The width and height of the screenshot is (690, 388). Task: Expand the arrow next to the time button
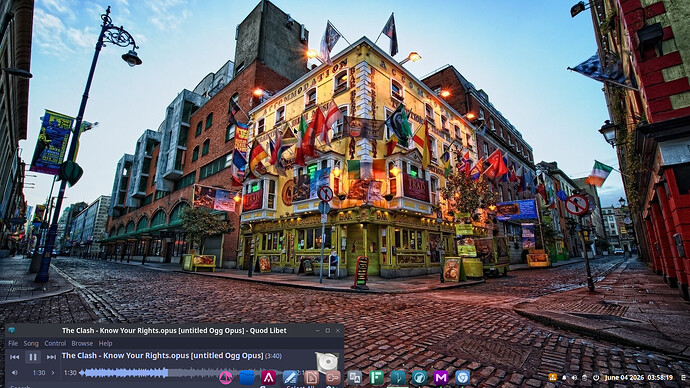pyautogui.click(x=53, y=373)
